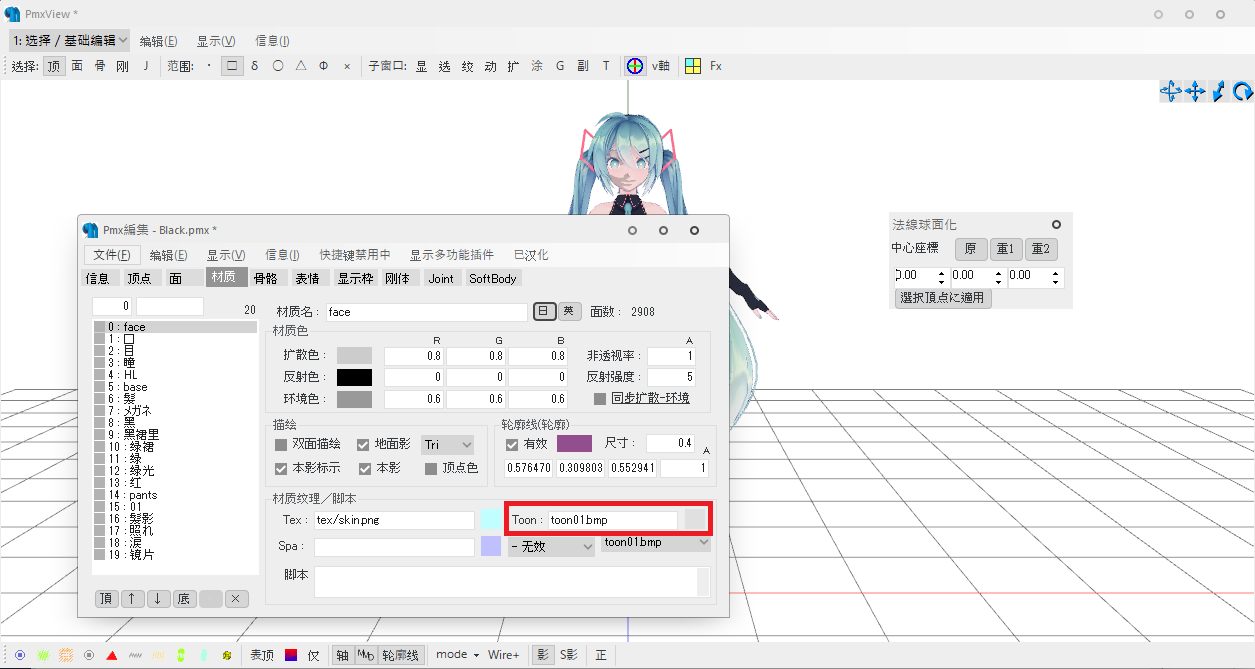Choose the lasso δ range selection shape
Viewport: 1255px width, 669px height.
[255, 66]
